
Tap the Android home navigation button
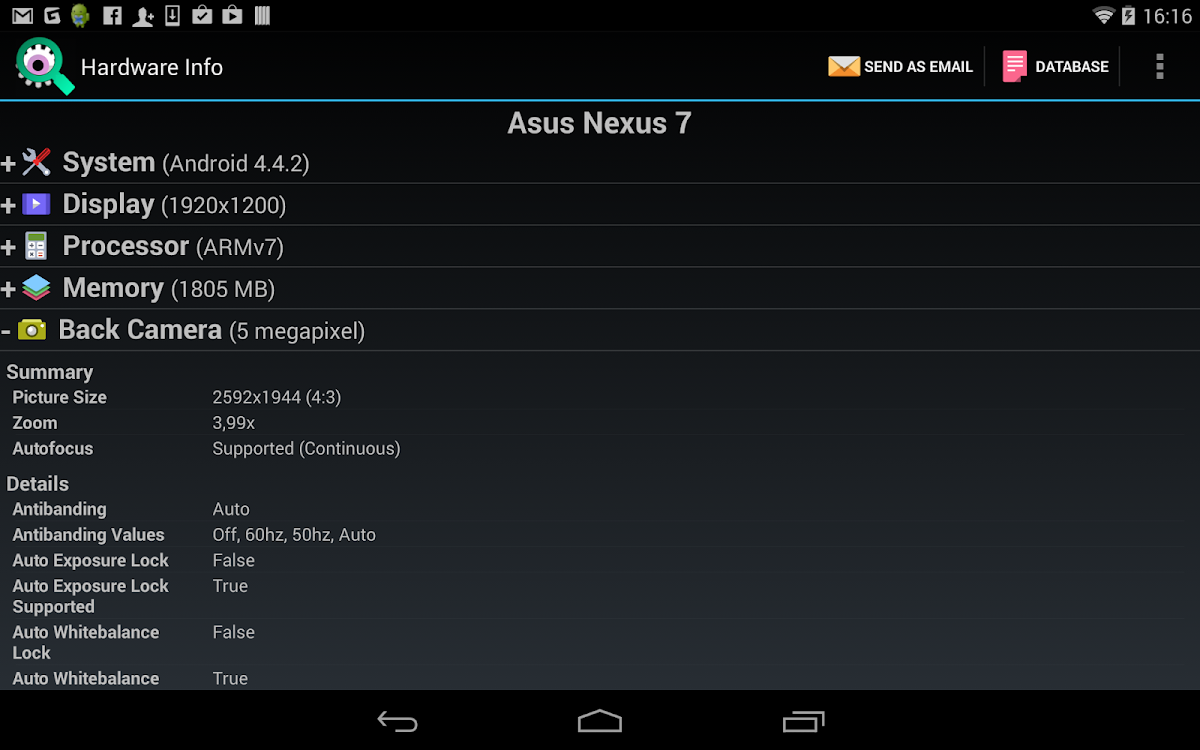600,721
